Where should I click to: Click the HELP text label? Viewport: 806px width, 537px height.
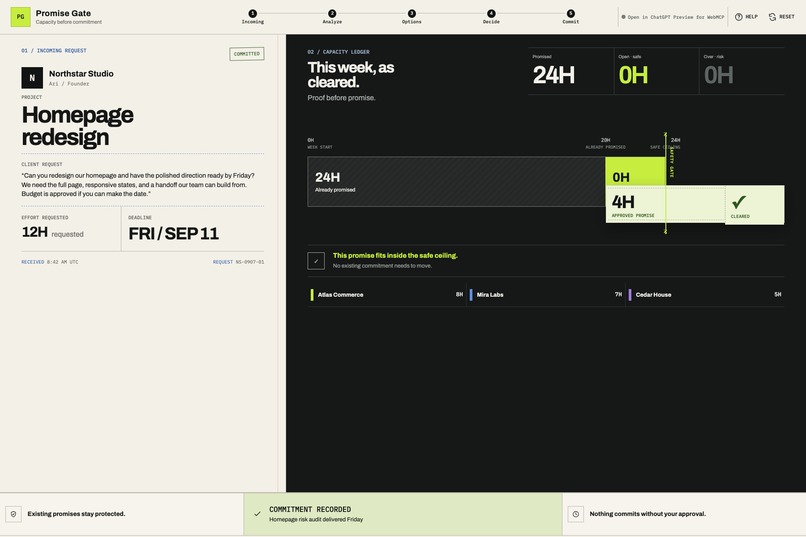(752, 17)
